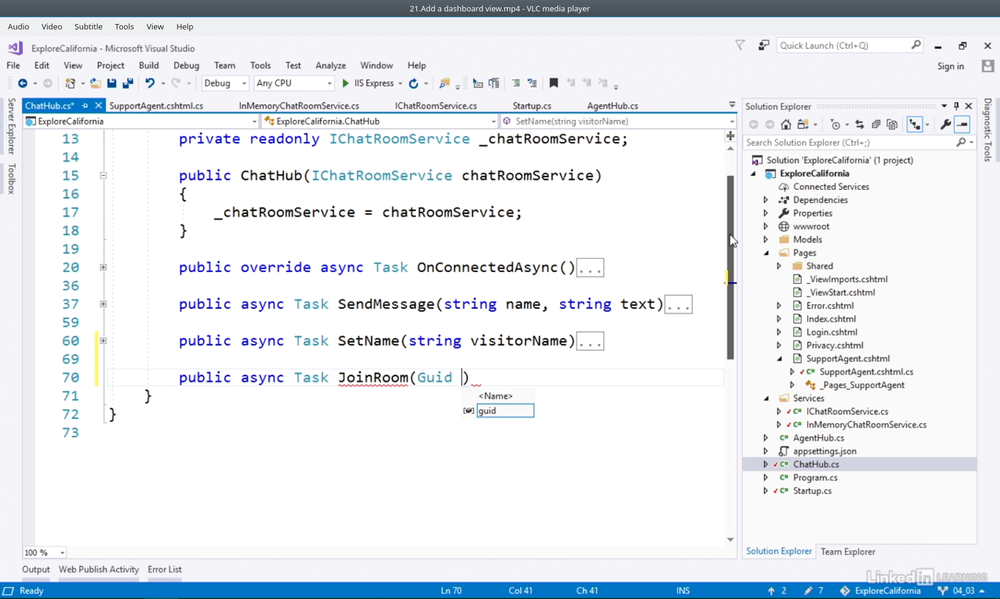
Task: Click editor vertical scrollbar thumb
Action: pyautogui.click(x=730, y=267)
